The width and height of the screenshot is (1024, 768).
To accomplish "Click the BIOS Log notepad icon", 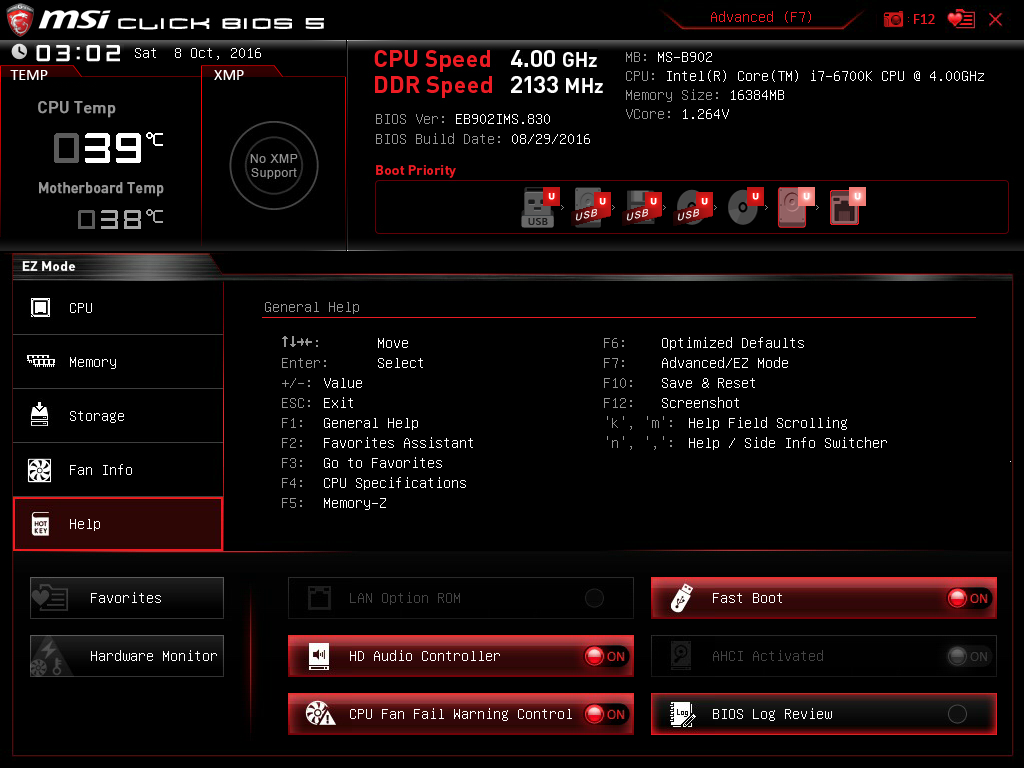I will tap(682, 714).
